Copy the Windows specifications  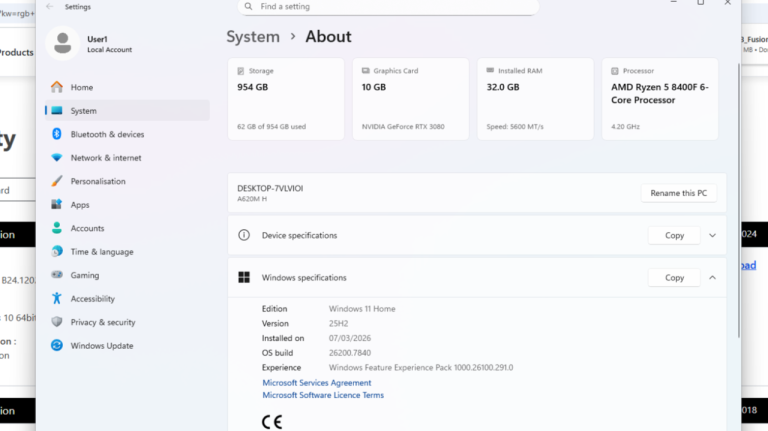coord(674,278)
